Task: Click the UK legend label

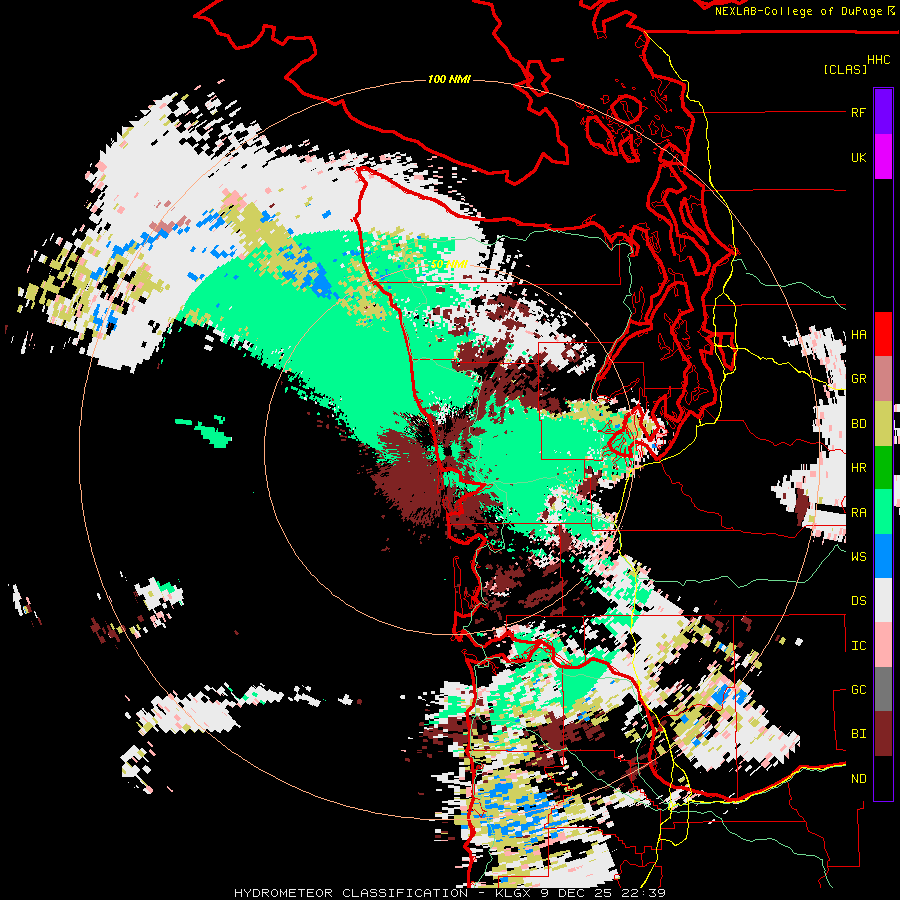Action: tap(858, 157)
